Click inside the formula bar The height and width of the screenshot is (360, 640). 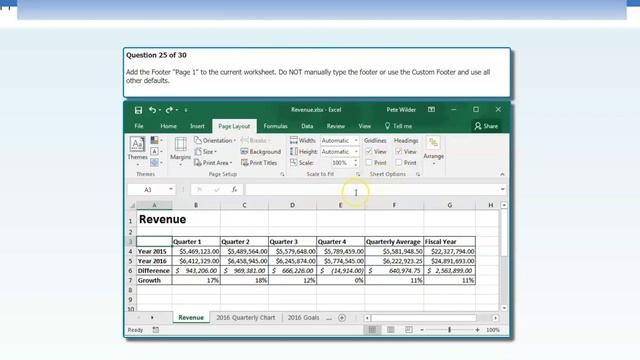[372, 189]
